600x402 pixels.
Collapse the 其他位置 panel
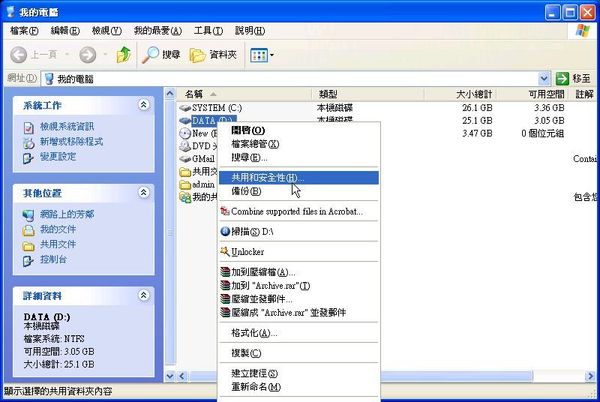pos(143,192)
